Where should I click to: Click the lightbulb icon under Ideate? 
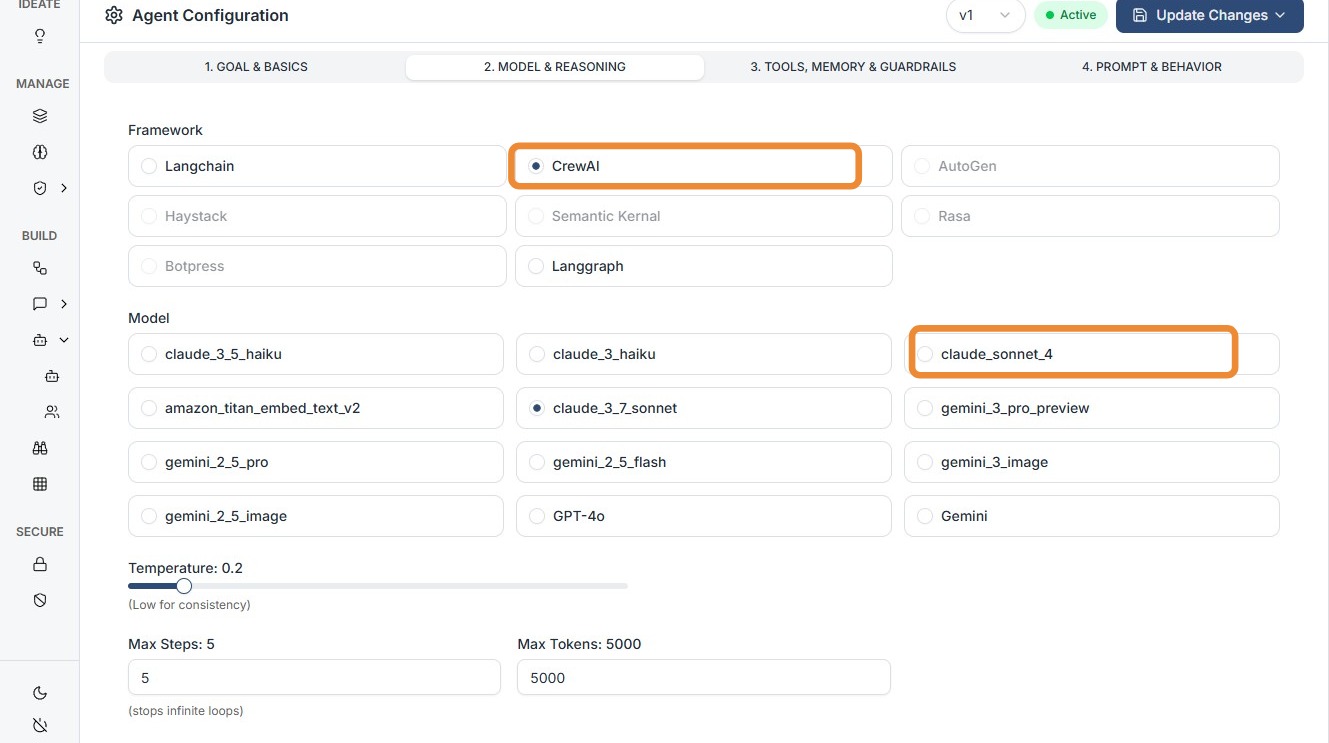pos(40,37)
